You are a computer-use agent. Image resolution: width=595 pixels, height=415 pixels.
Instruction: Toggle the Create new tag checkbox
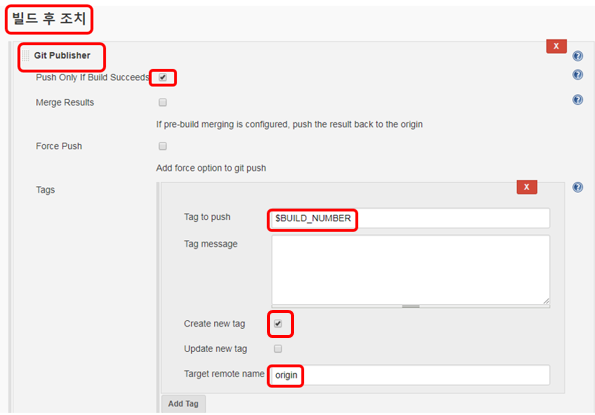pyautogui.click(x=278, y=324)
